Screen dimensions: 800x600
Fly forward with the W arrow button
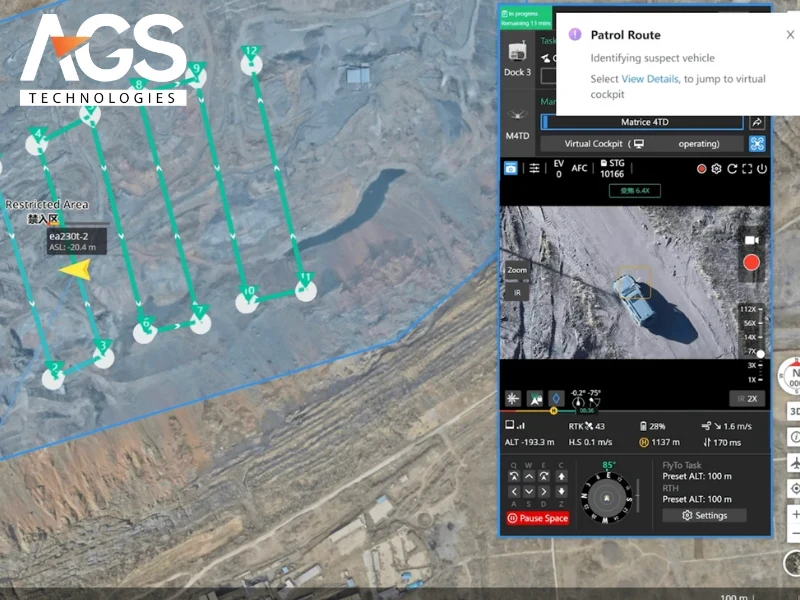click(529, 477)
